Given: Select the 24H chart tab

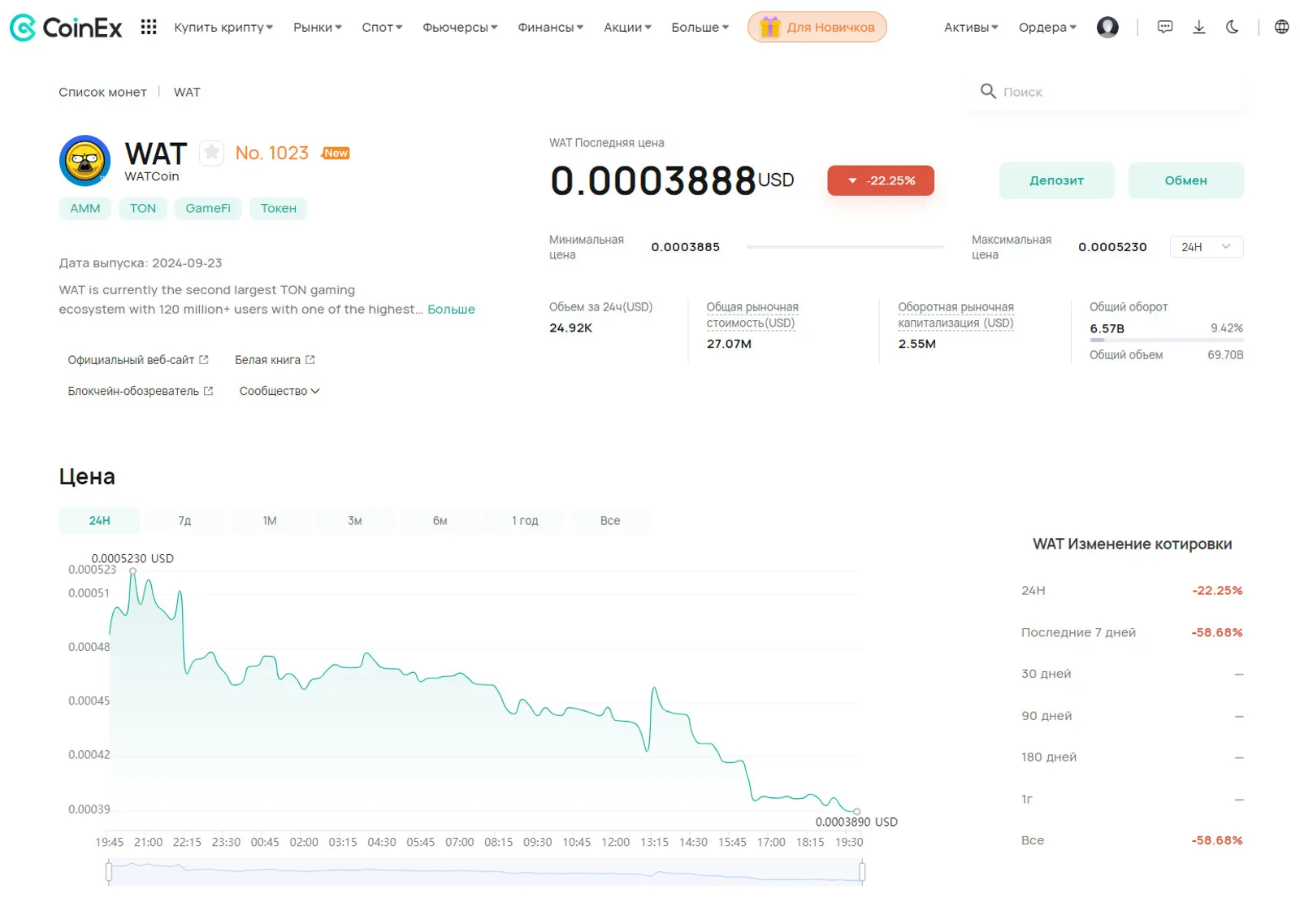Looking at the screenshot, I should [99, 521].
